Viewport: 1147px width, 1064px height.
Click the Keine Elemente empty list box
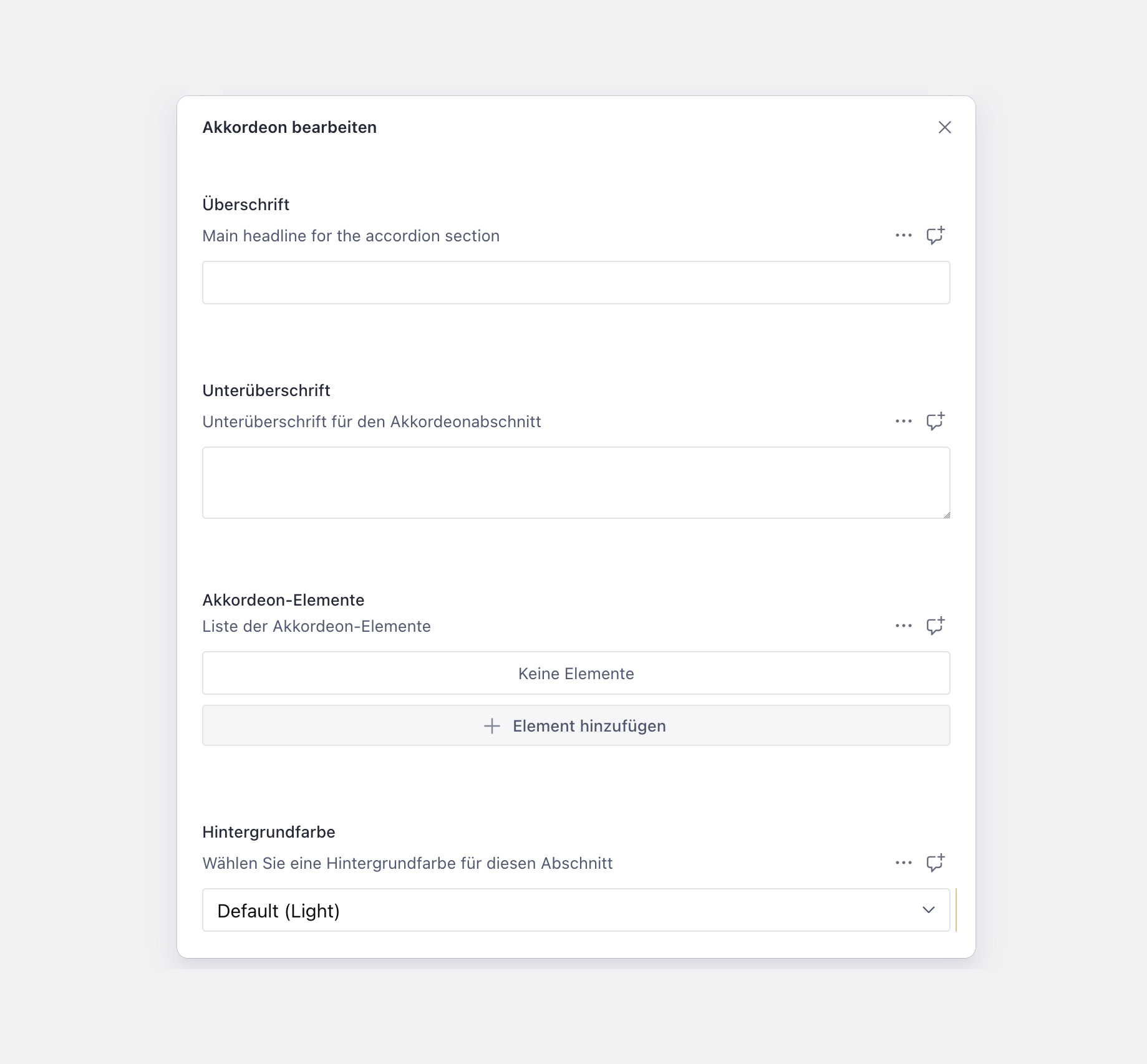(576, 673)
